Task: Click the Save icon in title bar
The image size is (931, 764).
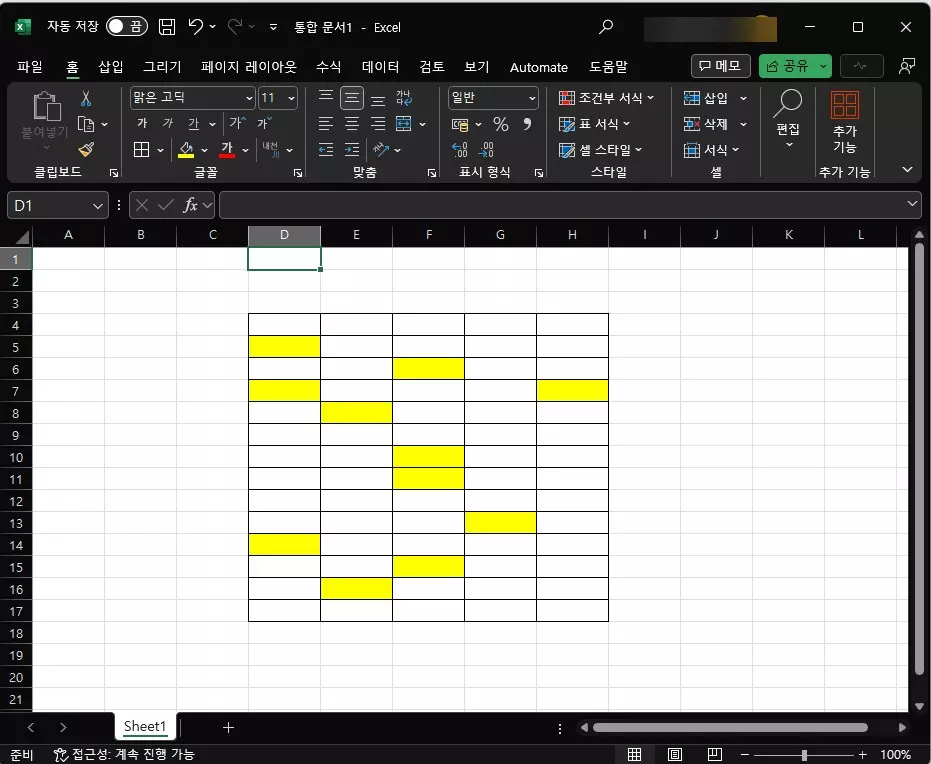Action: tap(166, 27)
